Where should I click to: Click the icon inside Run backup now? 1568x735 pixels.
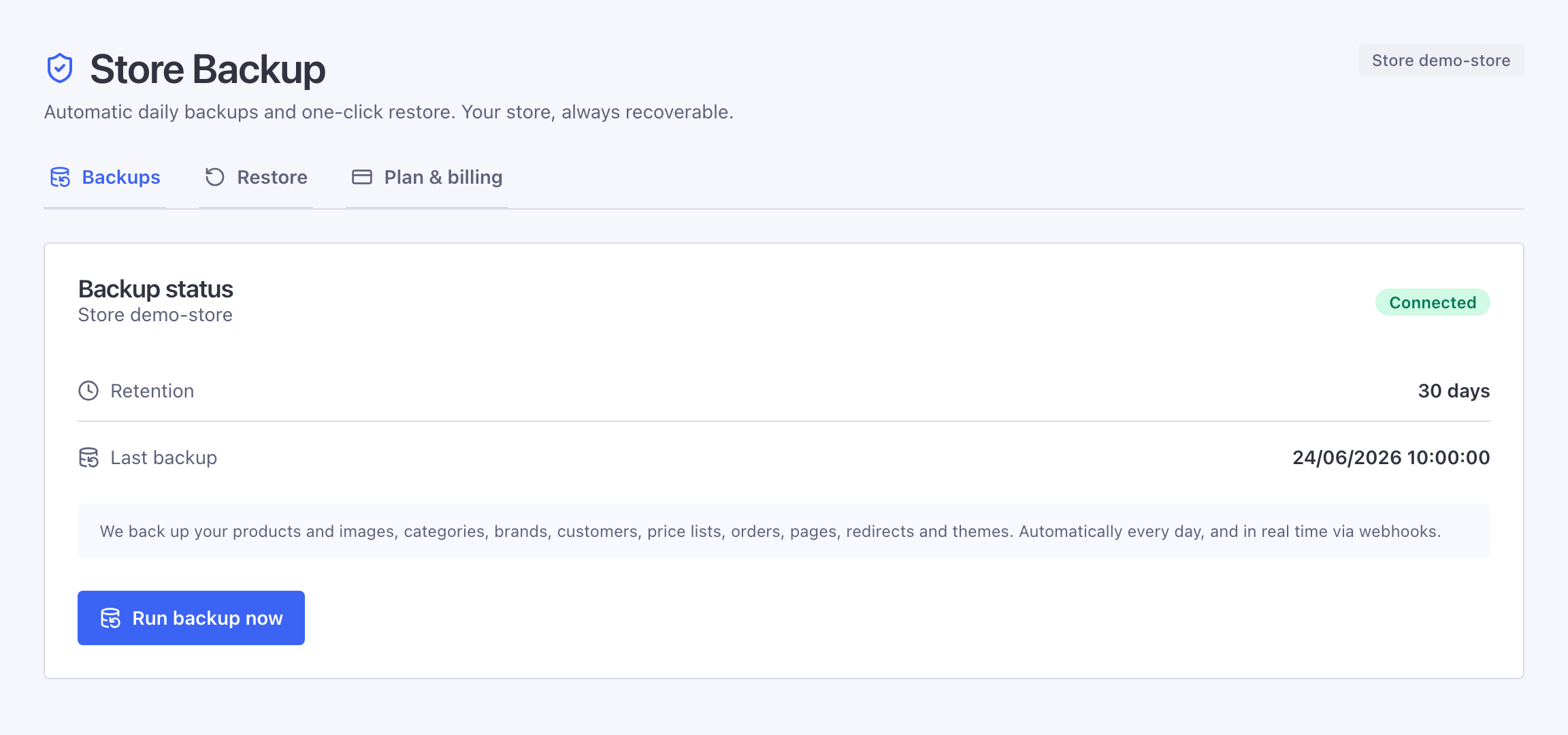pos(110,618)
